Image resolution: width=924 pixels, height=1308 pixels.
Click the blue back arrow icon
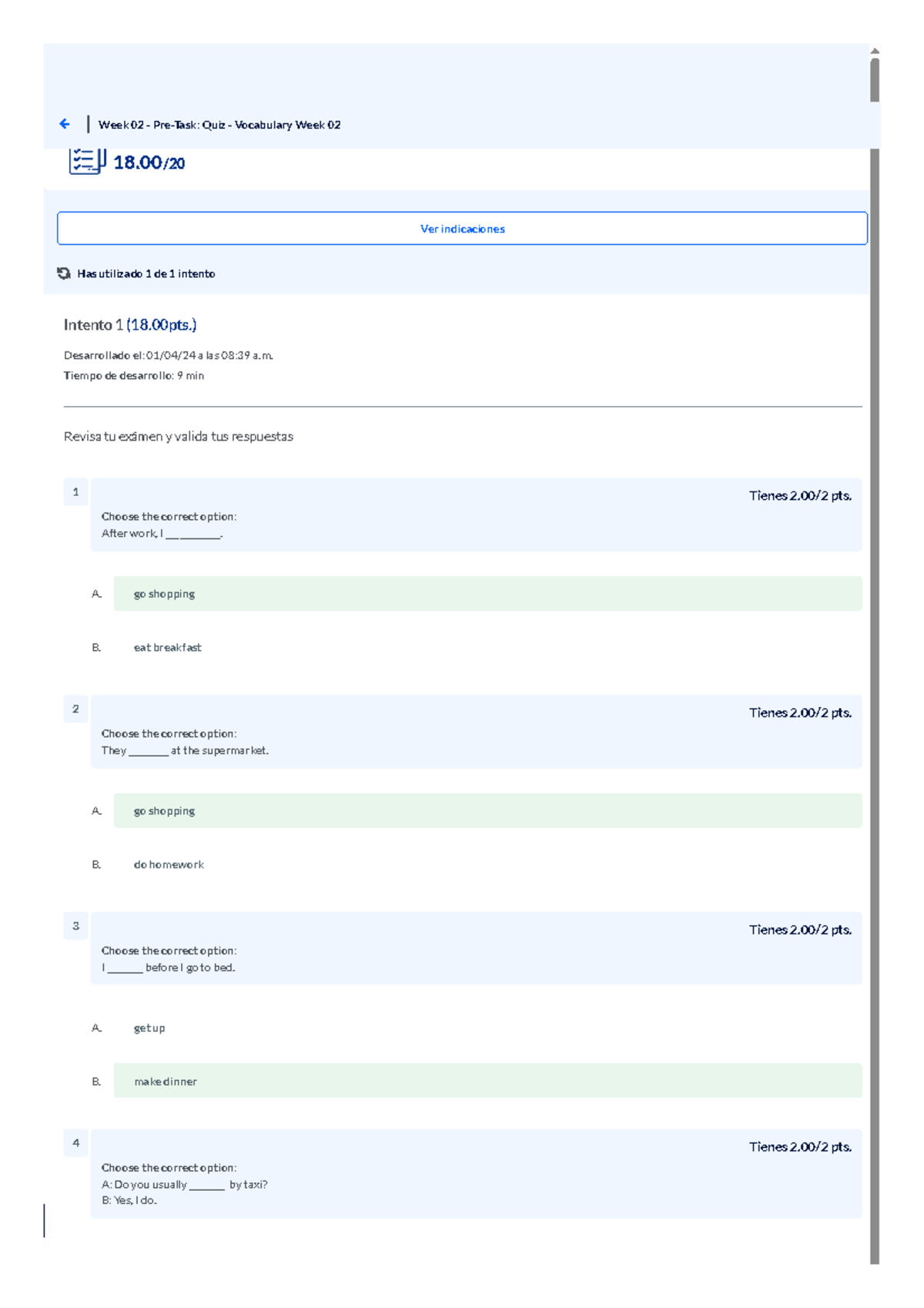(65, 124)
